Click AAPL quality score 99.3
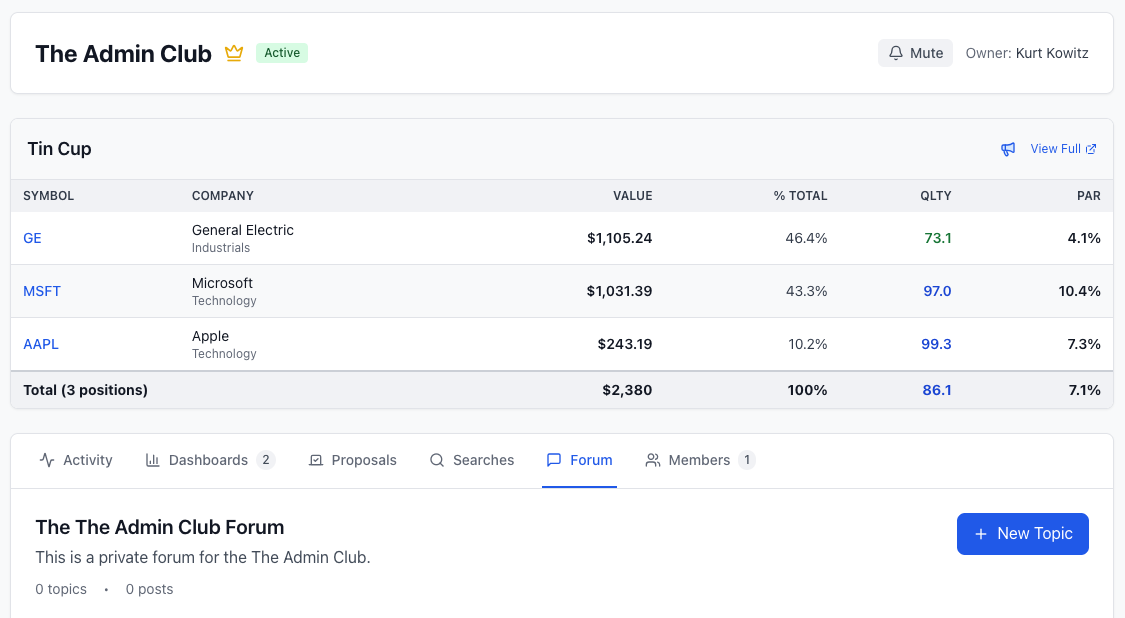 (936, 345)
